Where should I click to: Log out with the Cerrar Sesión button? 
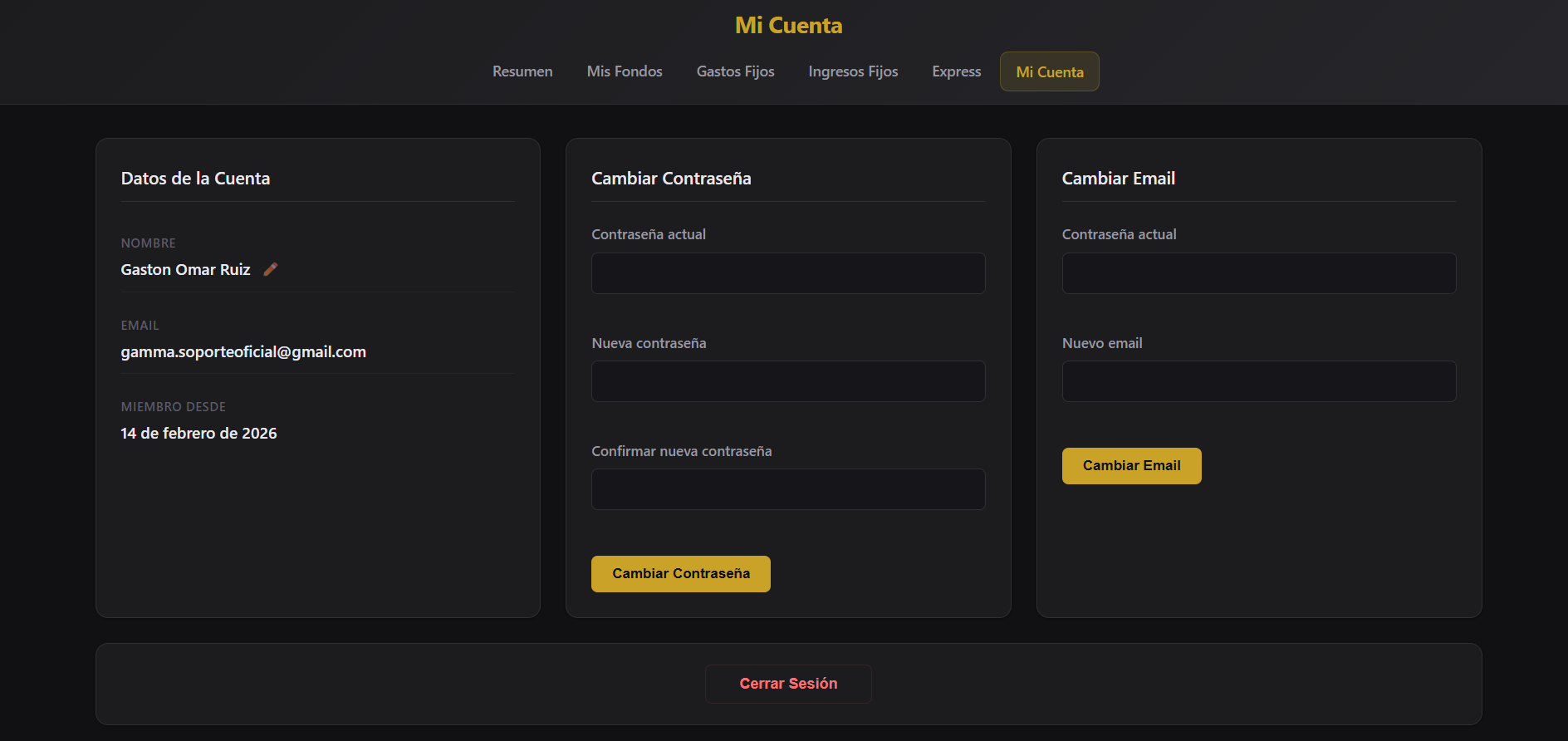point(788,684)
